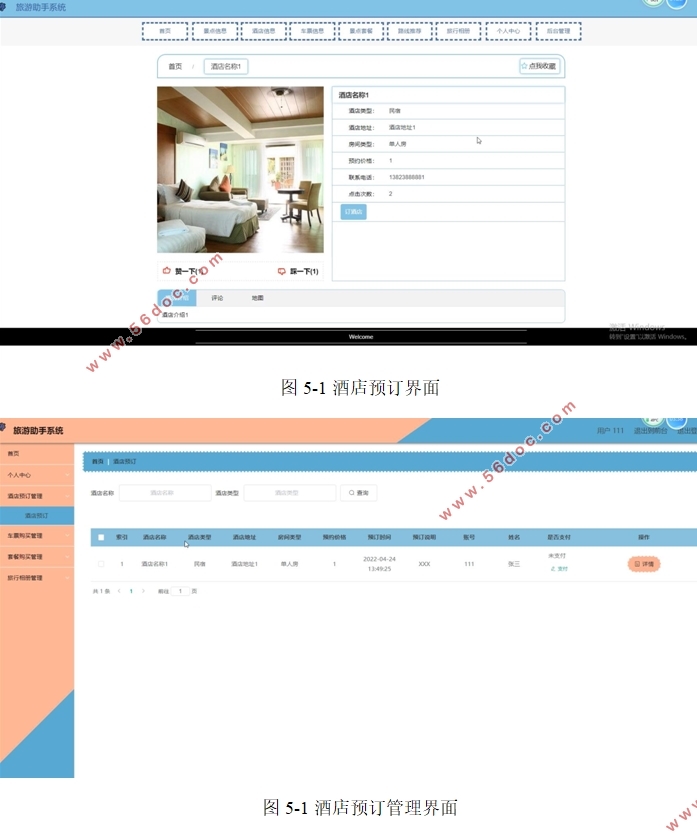697x835 pixels.
Task: Toggle the select-all checkbox in table header
Action: (x=101, y=537)
